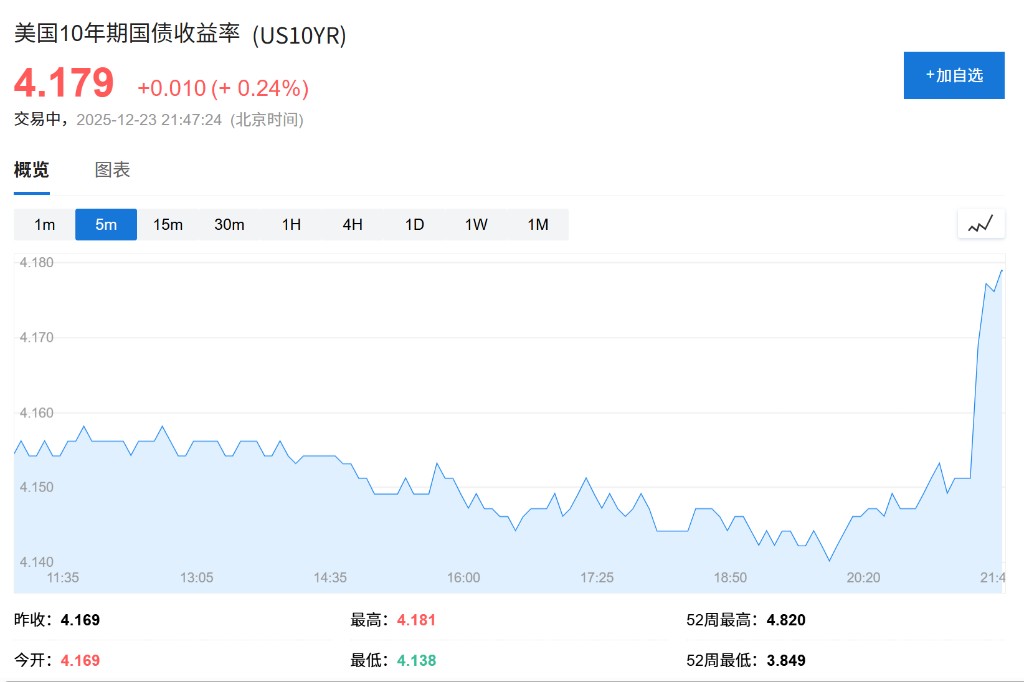This screenshot has height=682, width=1024.
Task: Open the line chart type icon
Action: (x=980, y=224)
